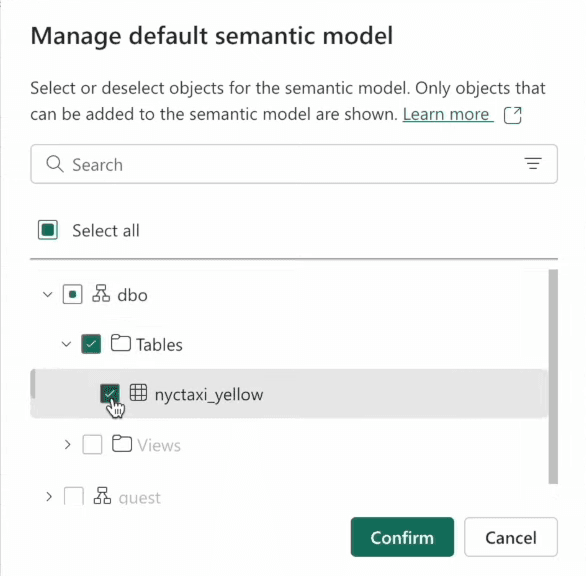Click the Confirm button

(402, 537)
